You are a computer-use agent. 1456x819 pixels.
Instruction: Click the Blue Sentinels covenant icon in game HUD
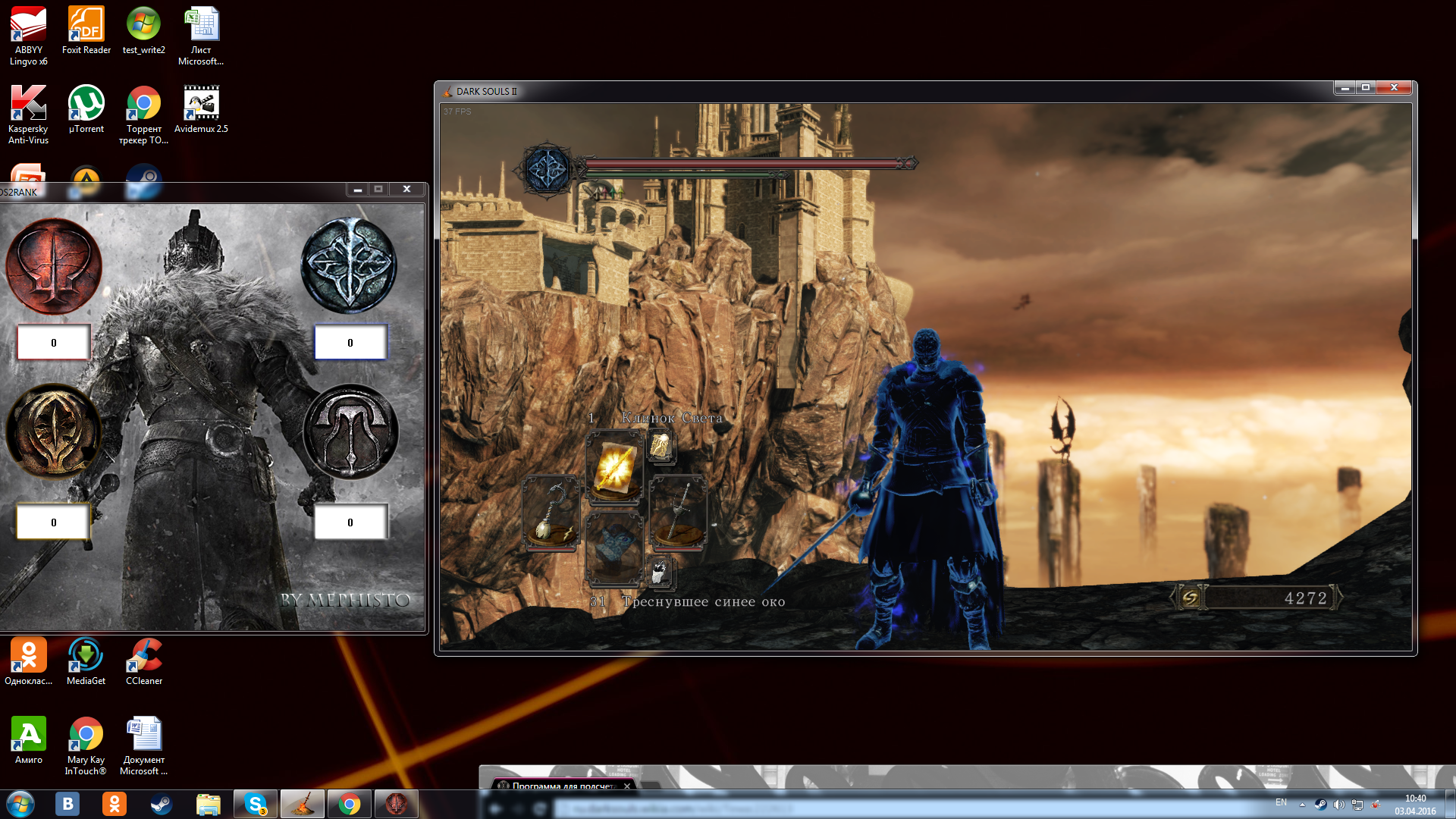click(547, 170)
